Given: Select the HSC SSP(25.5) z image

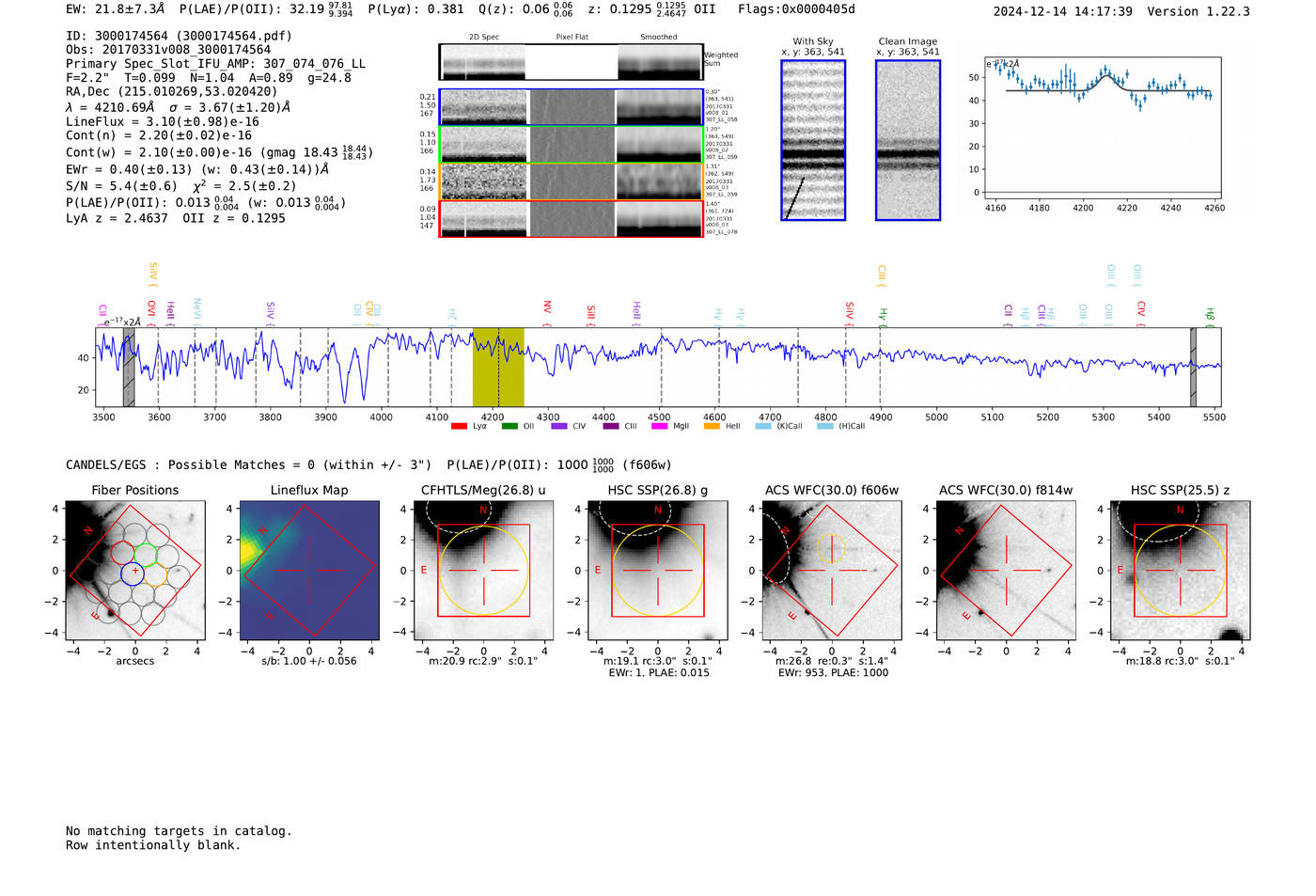Looking at the screenshot, I should click(1180, 571).
